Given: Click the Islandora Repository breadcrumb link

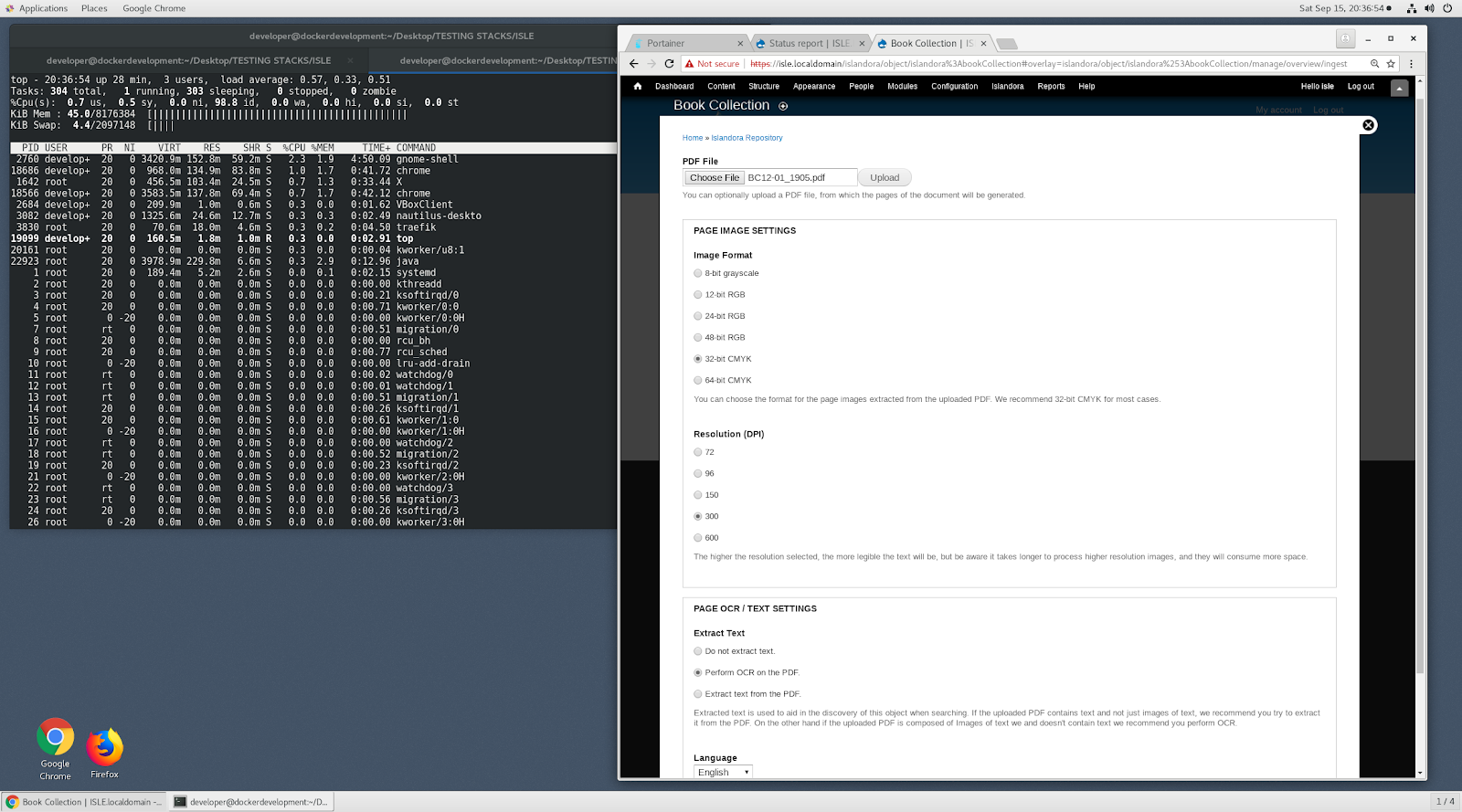Looking at the screenshot, I should [x=747, y=138].
